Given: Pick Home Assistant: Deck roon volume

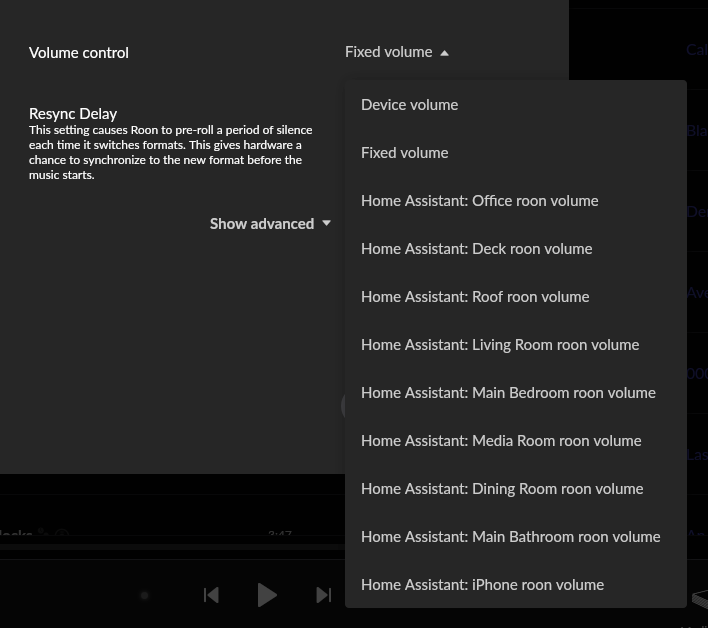Looking at the screenshot, I should pyautogui.click(x=476, y=249).
